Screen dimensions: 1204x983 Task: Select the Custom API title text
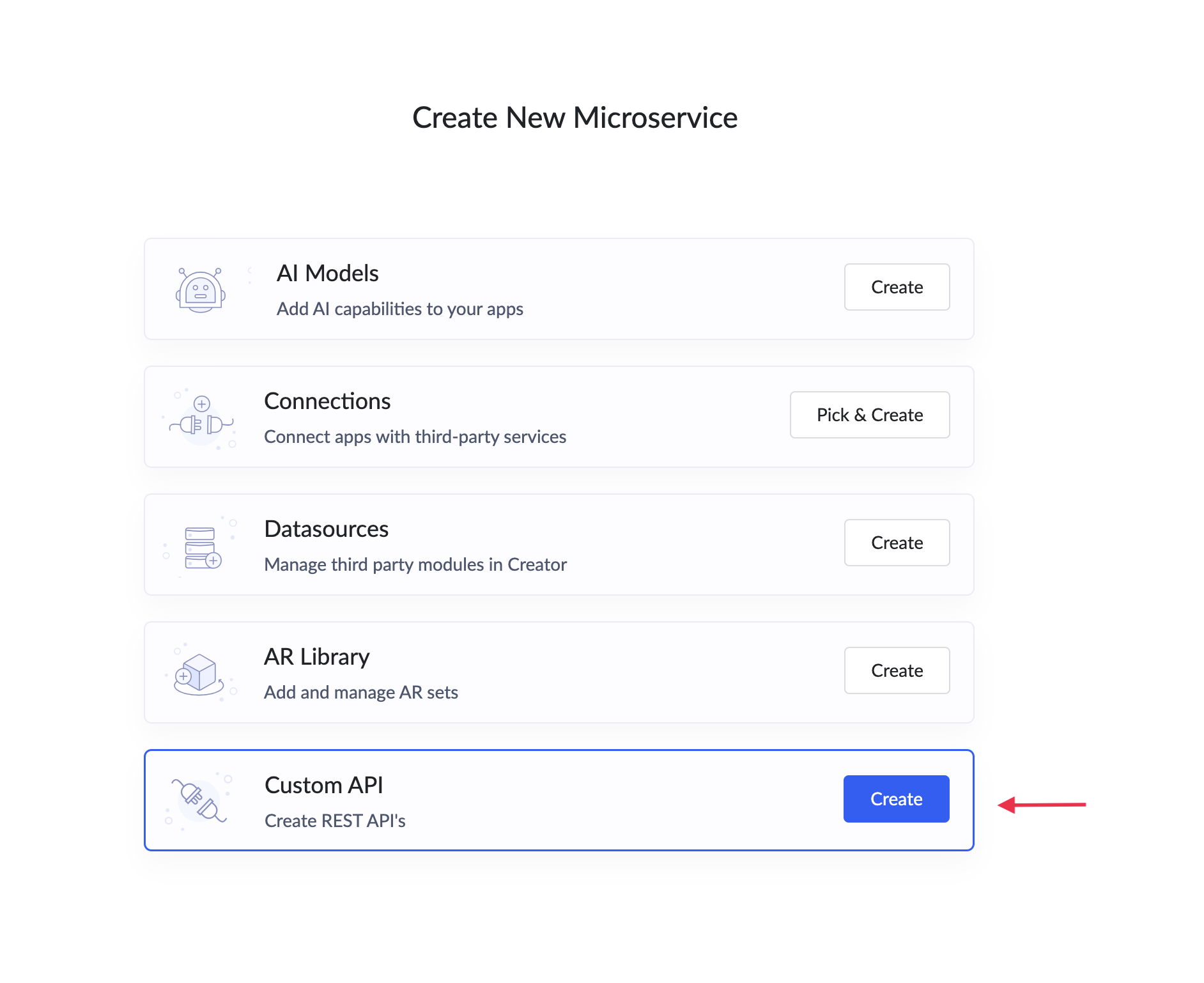323,786
